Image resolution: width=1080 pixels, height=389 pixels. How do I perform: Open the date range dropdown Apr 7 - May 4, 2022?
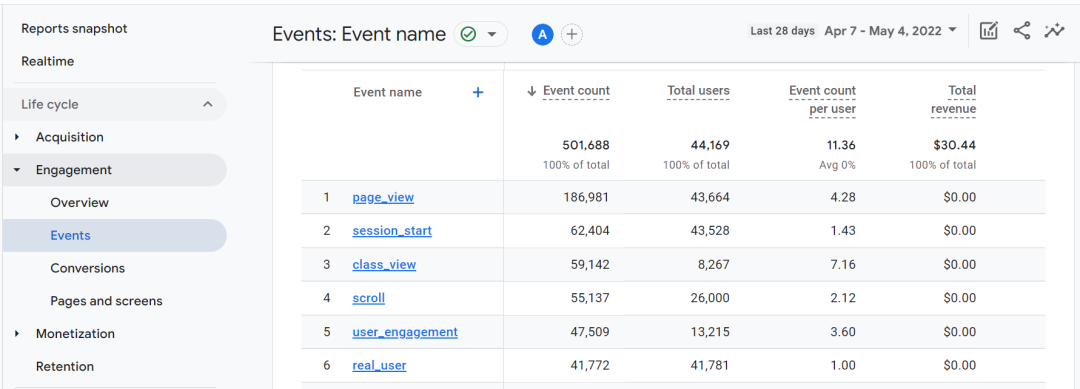(891, 30)
